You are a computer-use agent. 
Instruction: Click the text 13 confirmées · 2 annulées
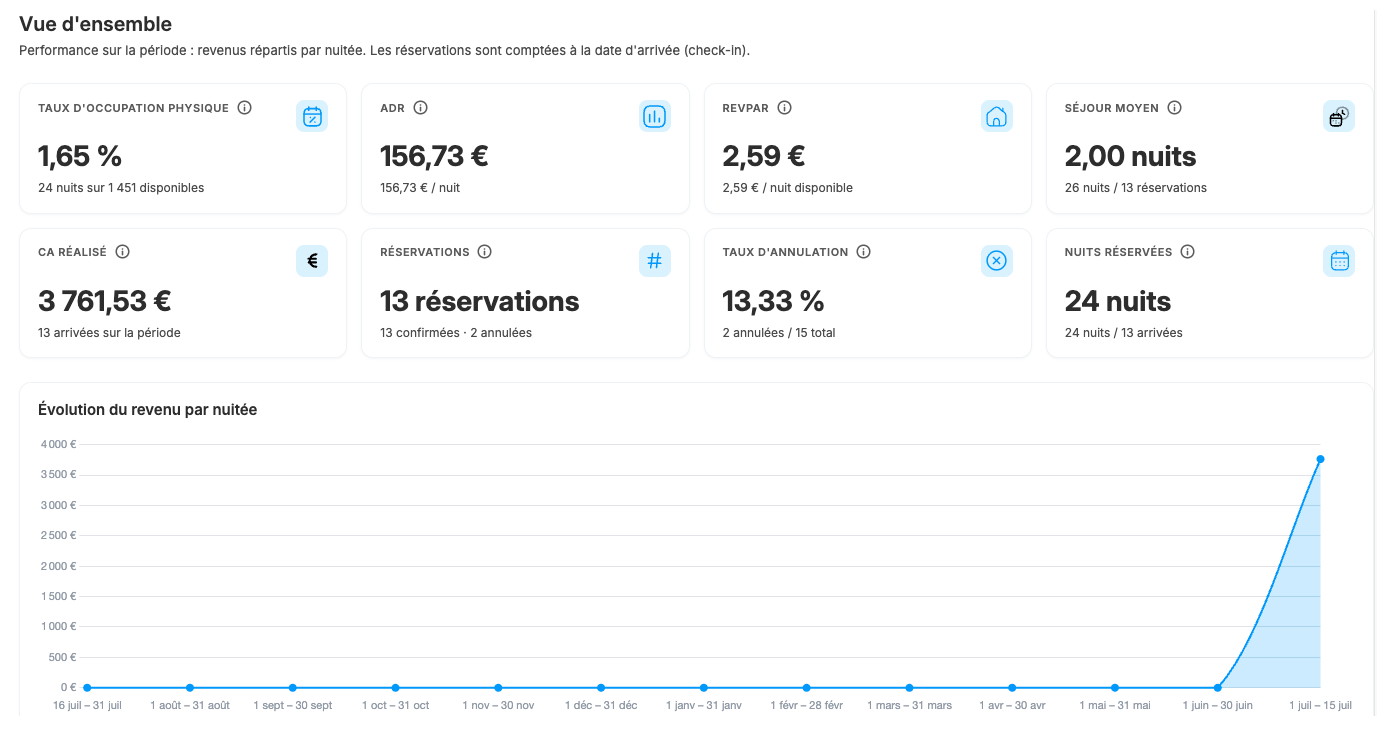pos(456,333)
